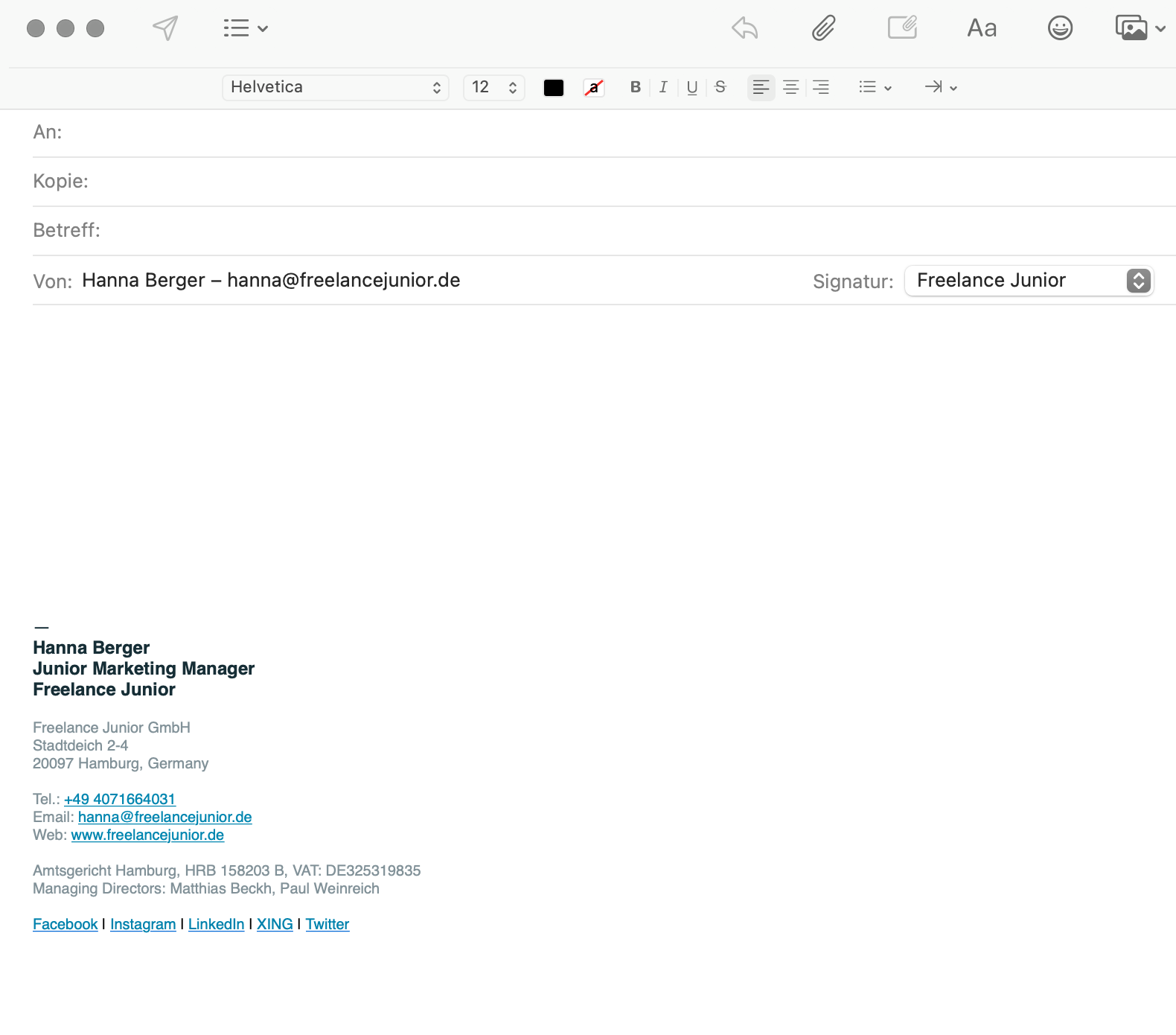The width and height of the screenshot is (1176, 1035).
Task: Click 'Junior Marketing Manager' text
Action: tap(144, 669)
